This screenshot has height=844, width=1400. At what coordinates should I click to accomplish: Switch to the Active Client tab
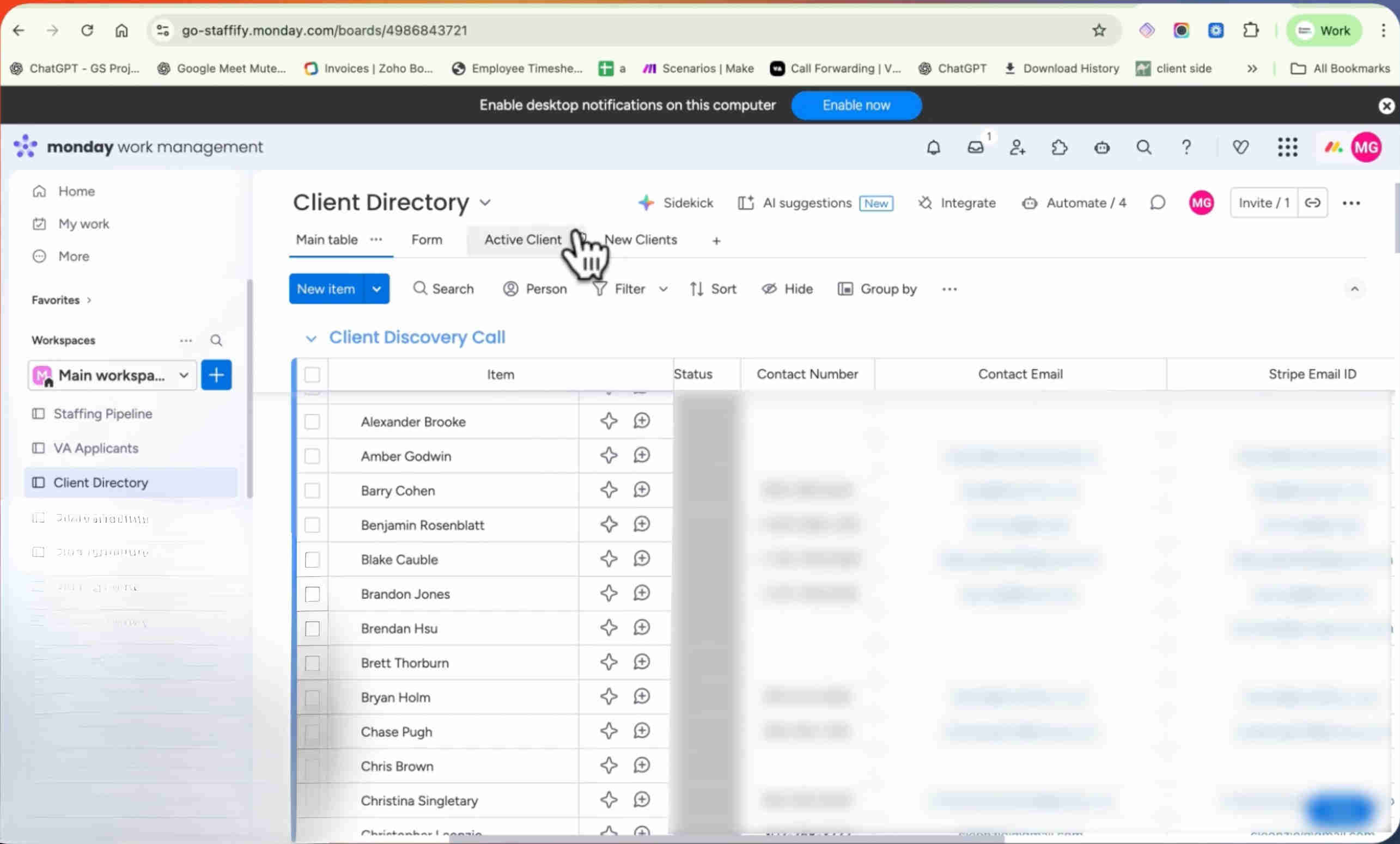coord(523,240)
